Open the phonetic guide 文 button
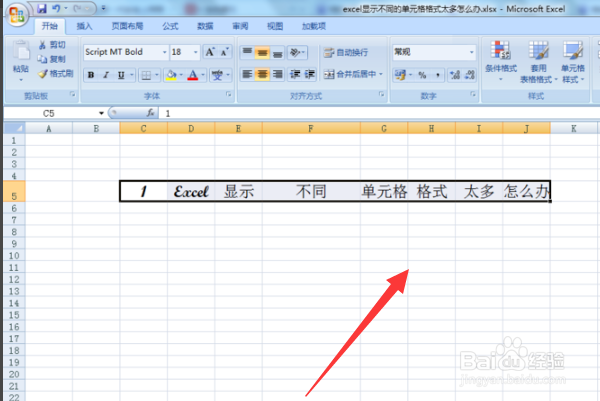The height and width of the screenshot is (401, 600). (217, 75)
